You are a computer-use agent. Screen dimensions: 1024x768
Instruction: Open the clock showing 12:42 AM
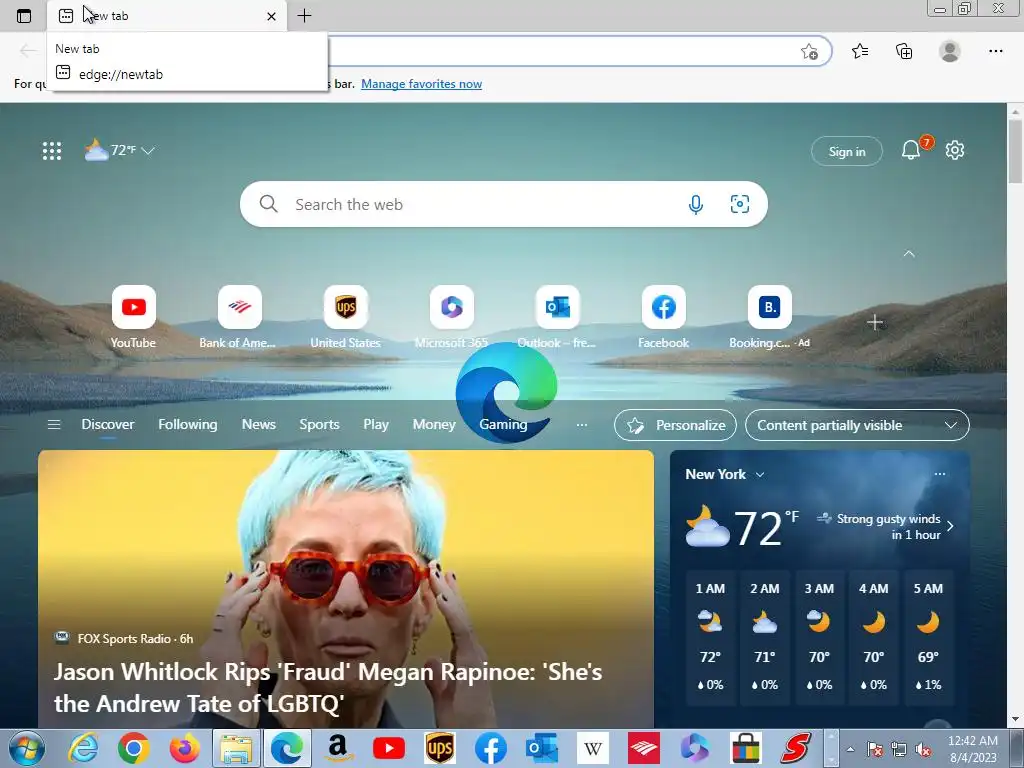[972, 749]
